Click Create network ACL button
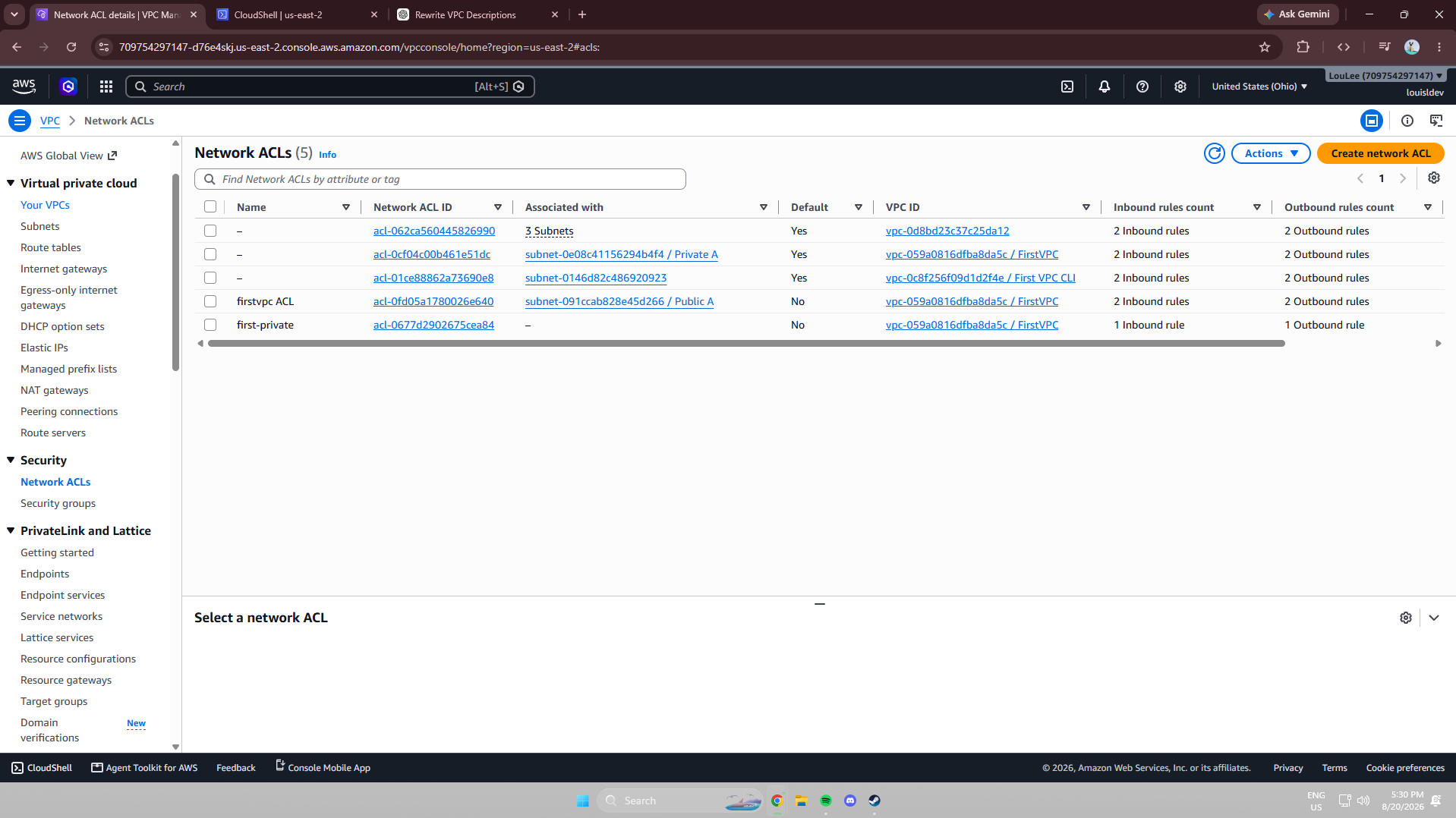 pyautogui.click(x=1380, y=153)
